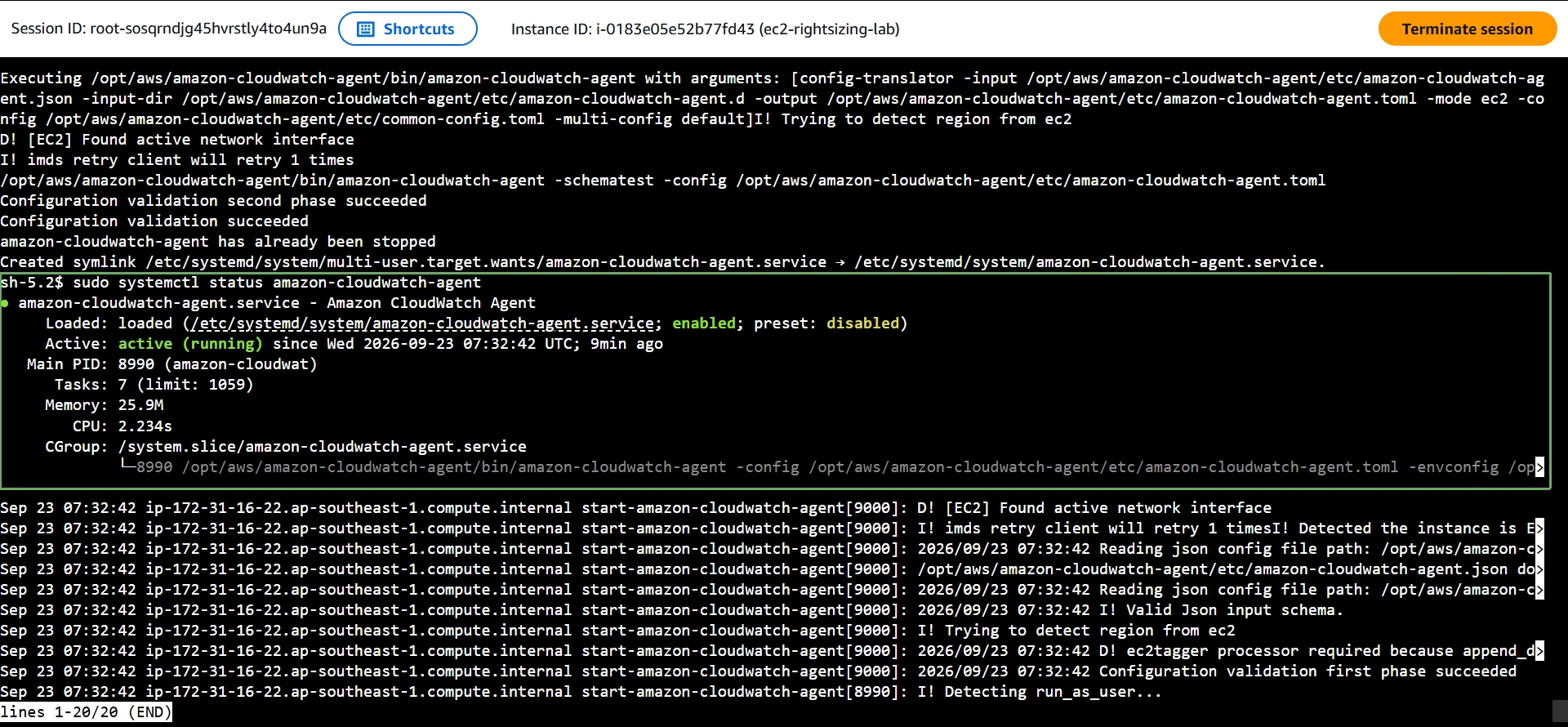
Task: Click the Tasks: 7 (limit: 1059) line
Action: coord(154,385)
